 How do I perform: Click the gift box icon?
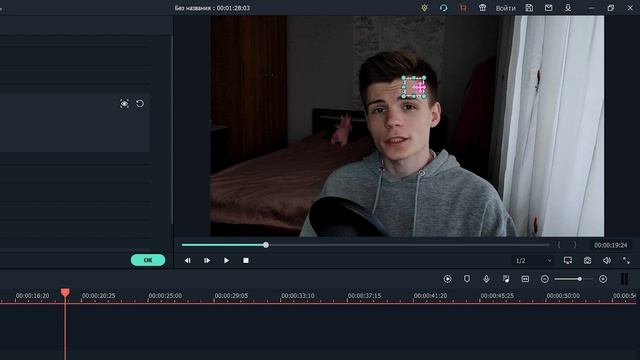[482, 8]
